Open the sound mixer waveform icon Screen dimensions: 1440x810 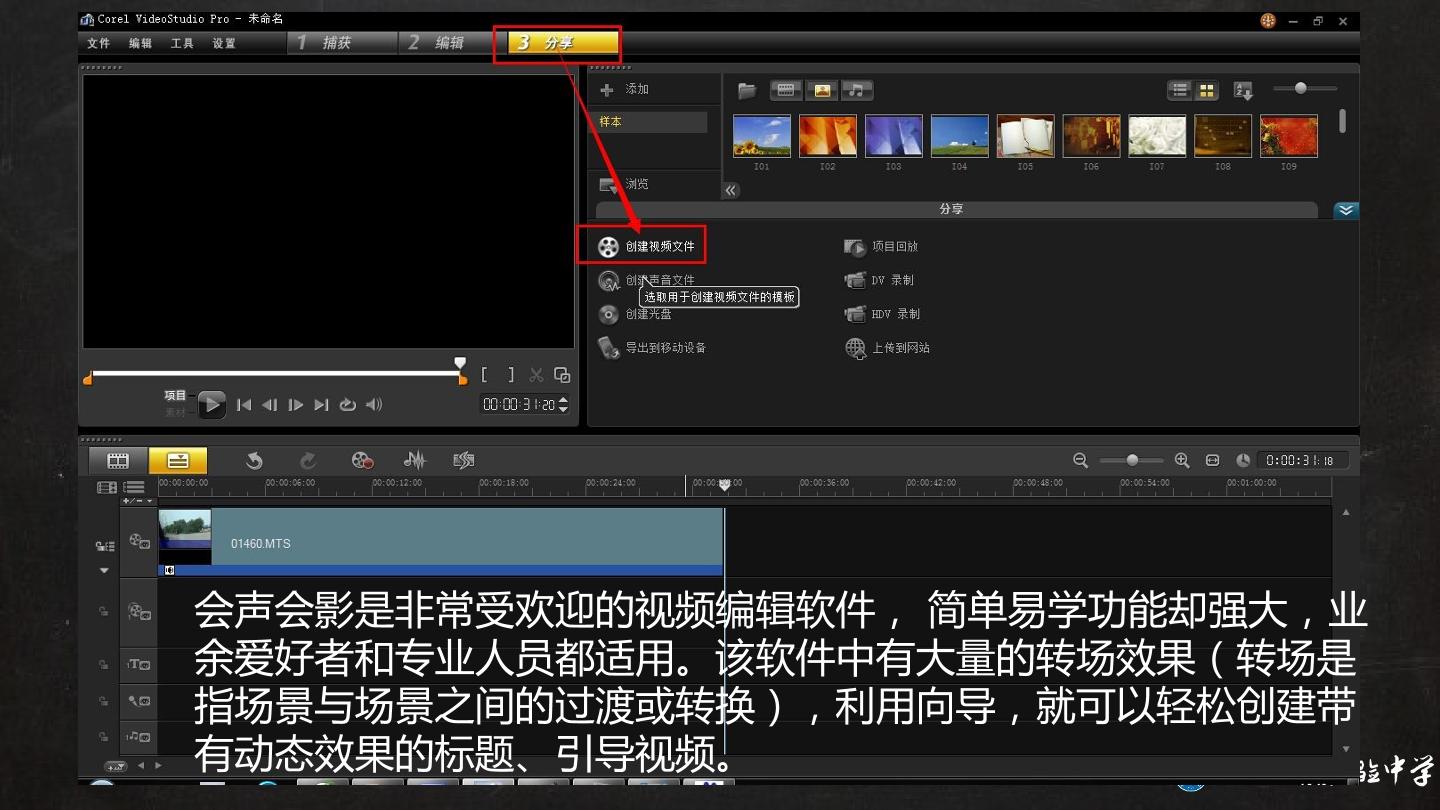pos(414,460)
